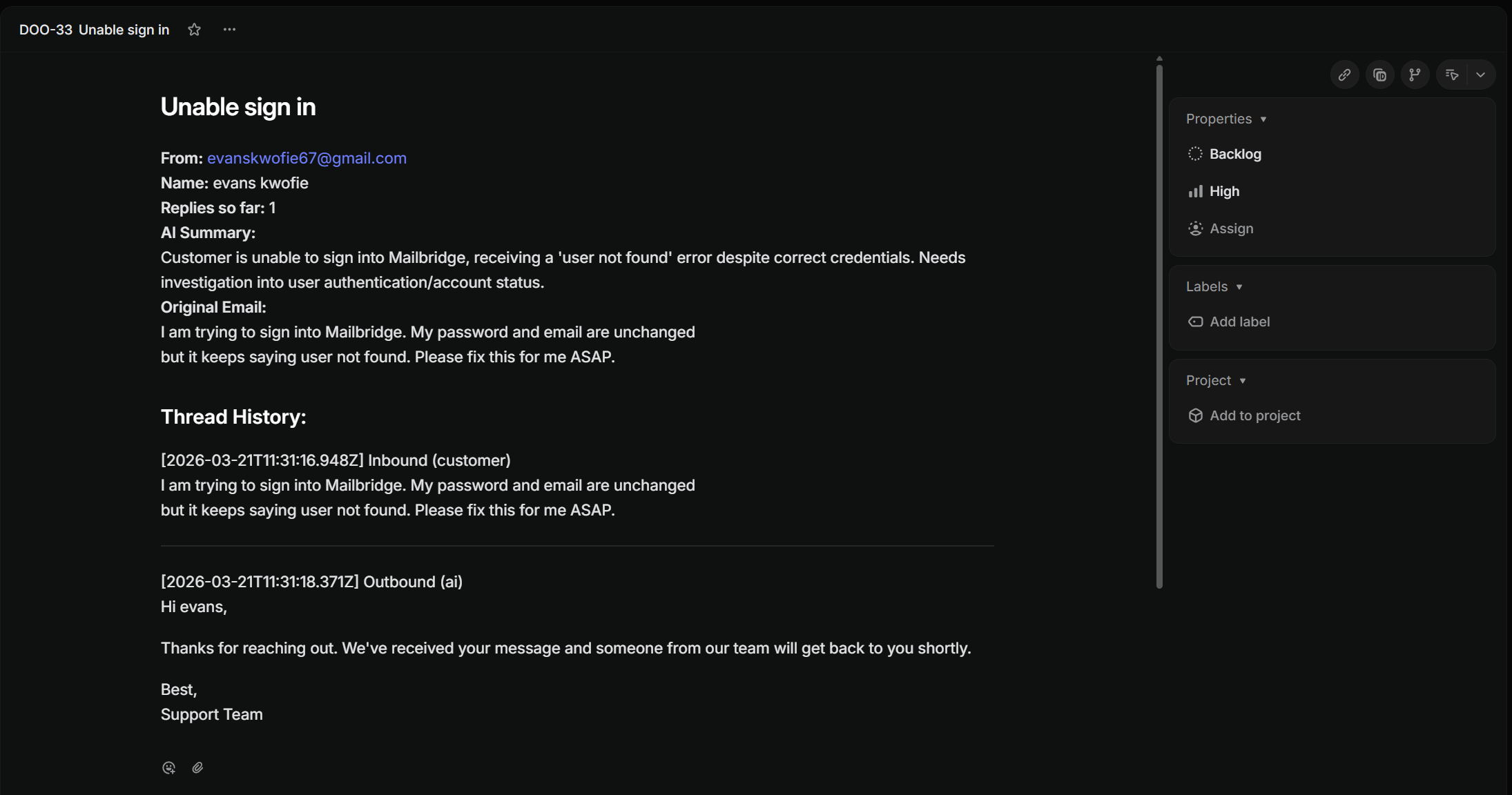Copy issue URL with link icon
Screen dimensions: 1512x795
click(x=1344, y=75)
